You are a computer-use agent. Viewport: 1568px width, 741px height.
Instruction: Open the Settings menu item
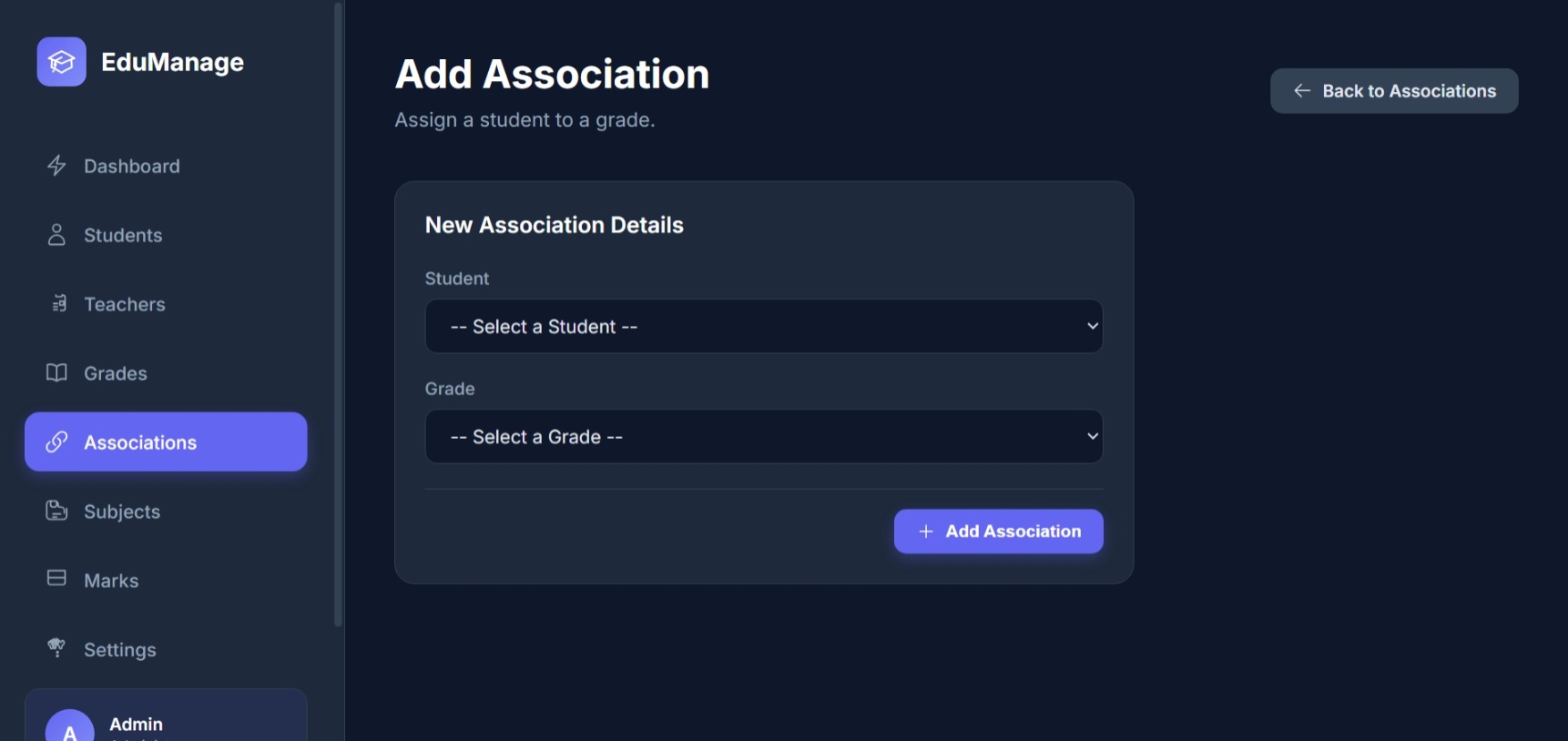pos(120,650)
